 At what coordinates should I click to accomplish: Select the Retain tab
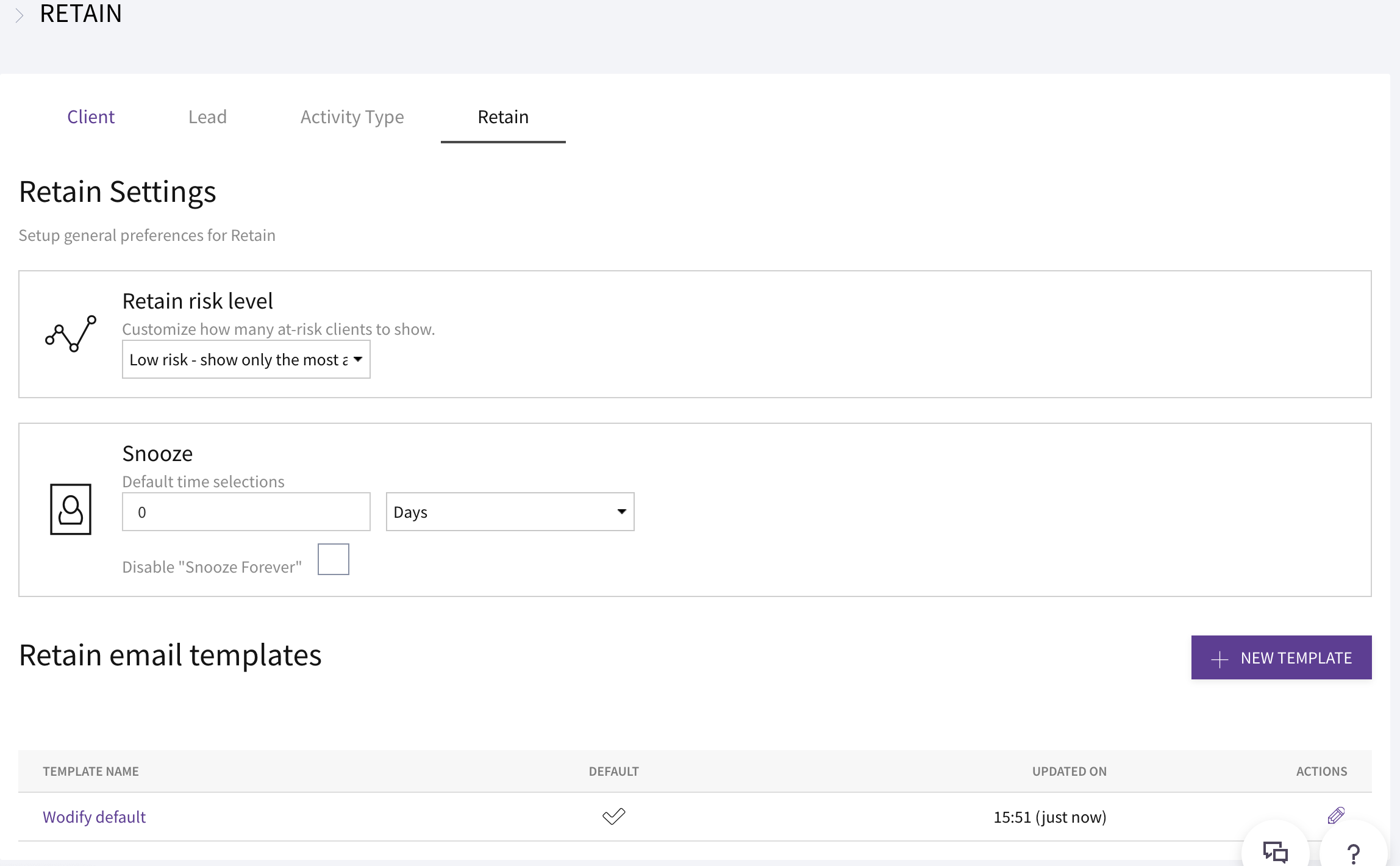[x=503, y=116]
